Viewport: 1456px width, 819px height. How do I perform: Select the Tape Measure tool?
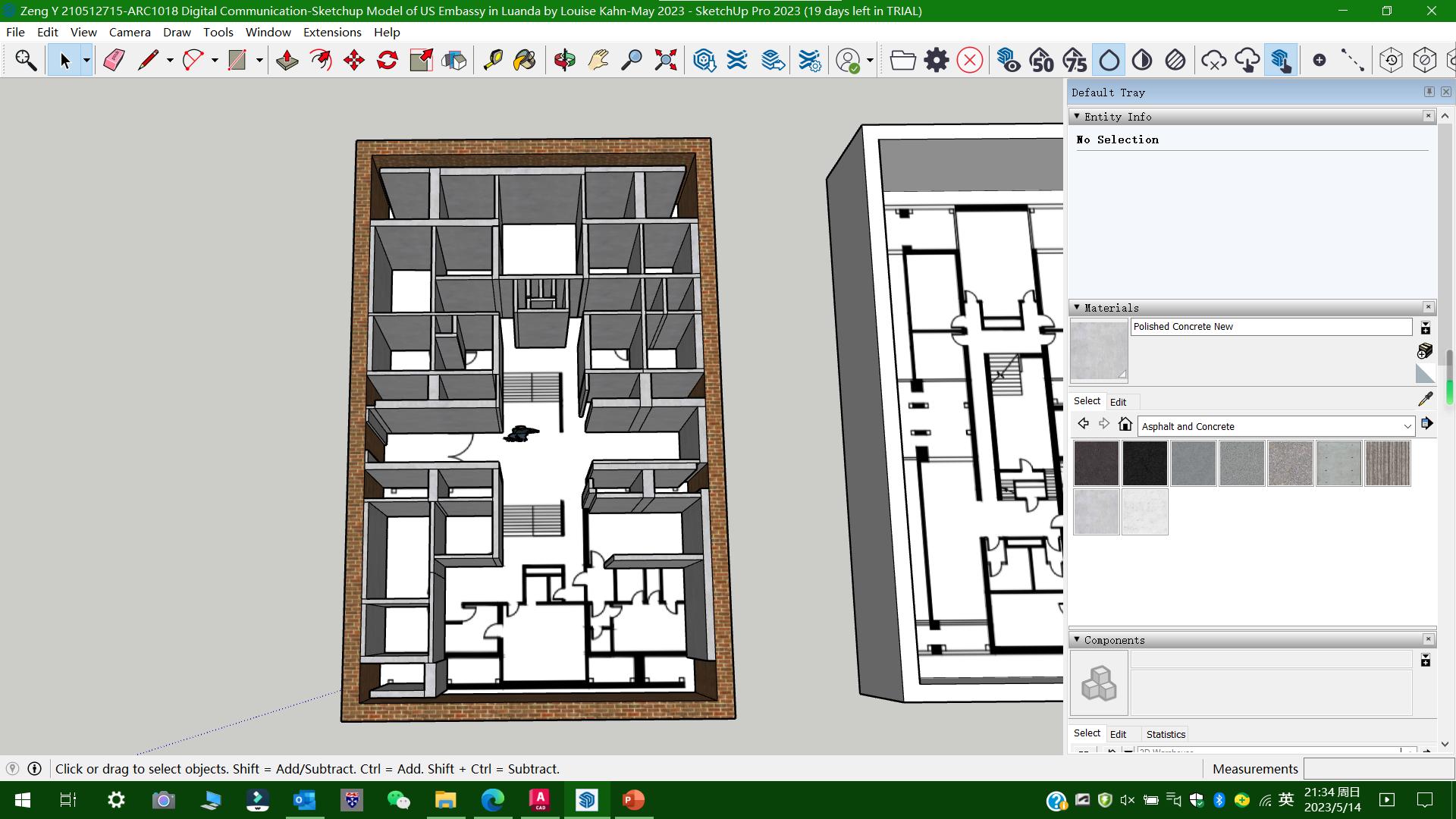click(493, 60)
